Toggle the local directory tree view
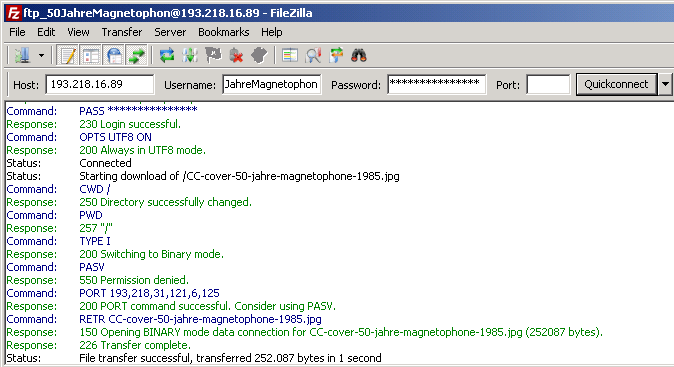This screenshot has height=367, width=674. click(x=91, y=55)
